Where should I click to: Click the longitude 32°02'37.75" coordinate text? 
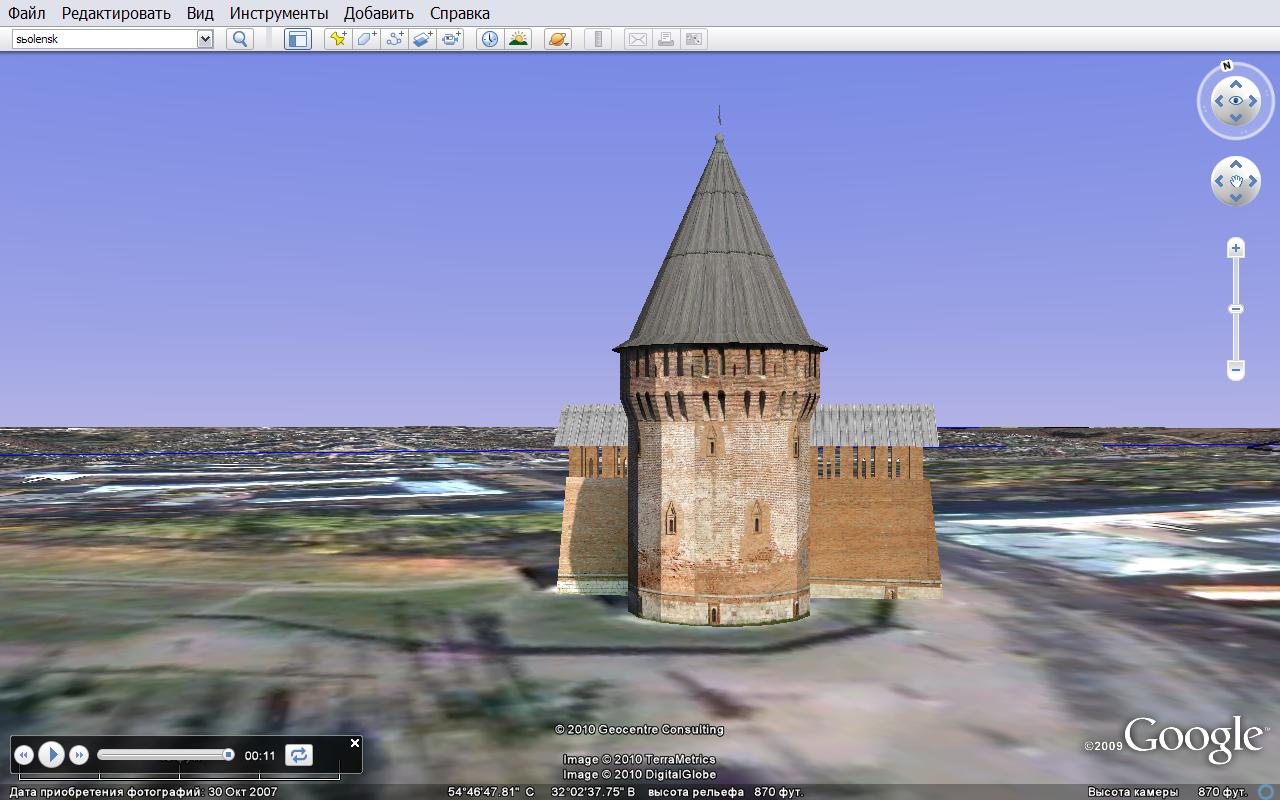pos(593,792)
